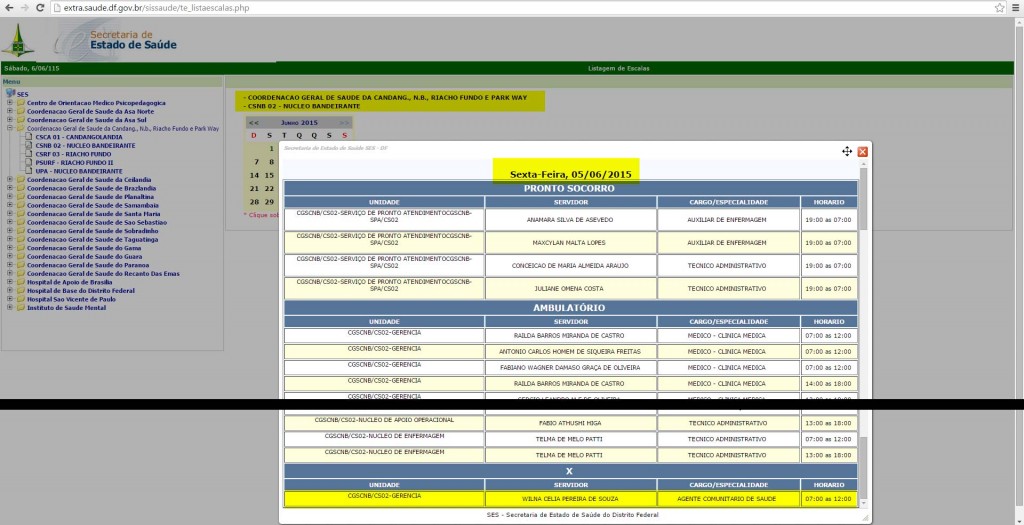Expand the Instituto de Saude Mental node

tap(10, 307)
